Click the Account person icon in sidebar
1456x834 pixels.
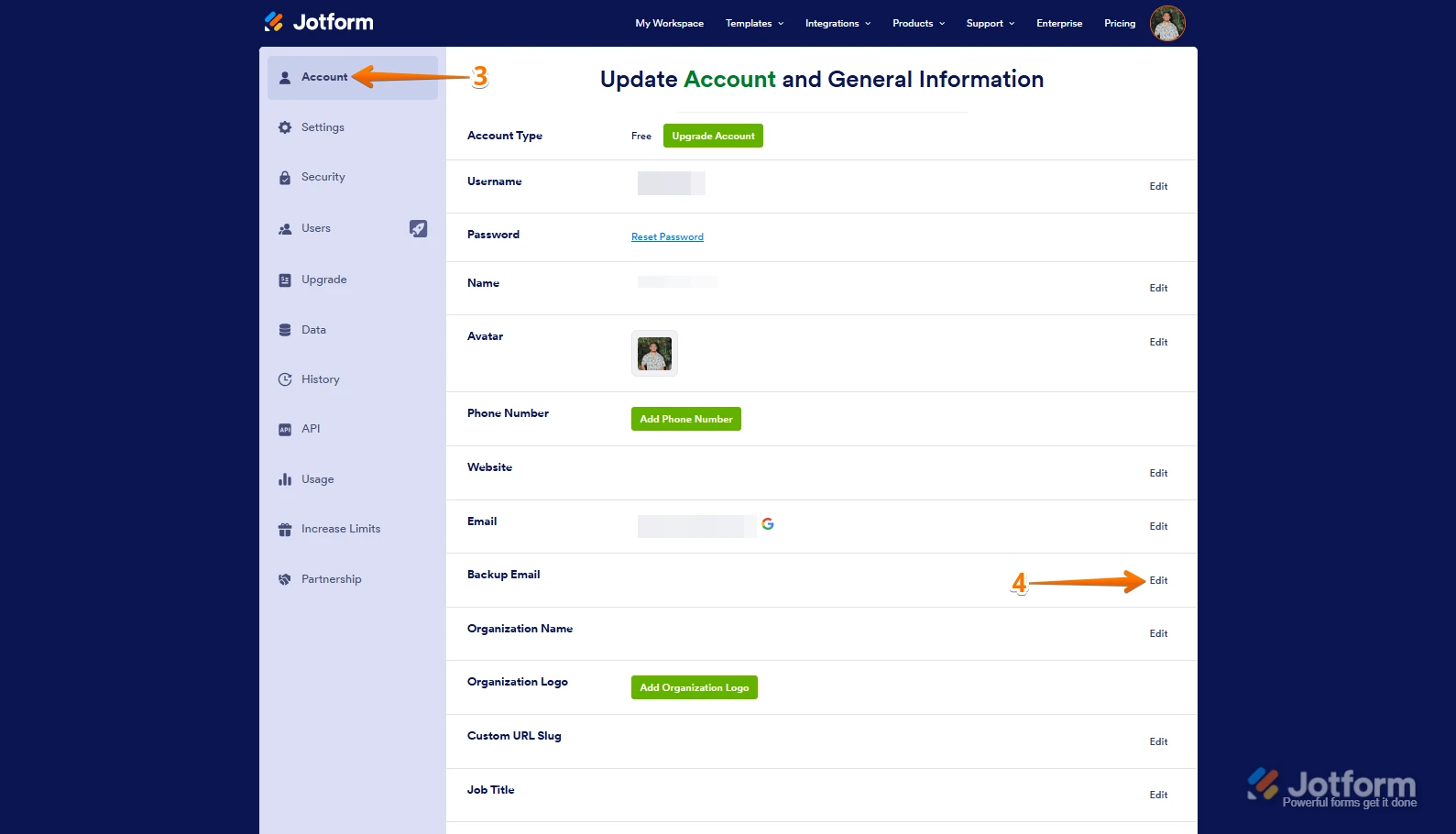285,77
